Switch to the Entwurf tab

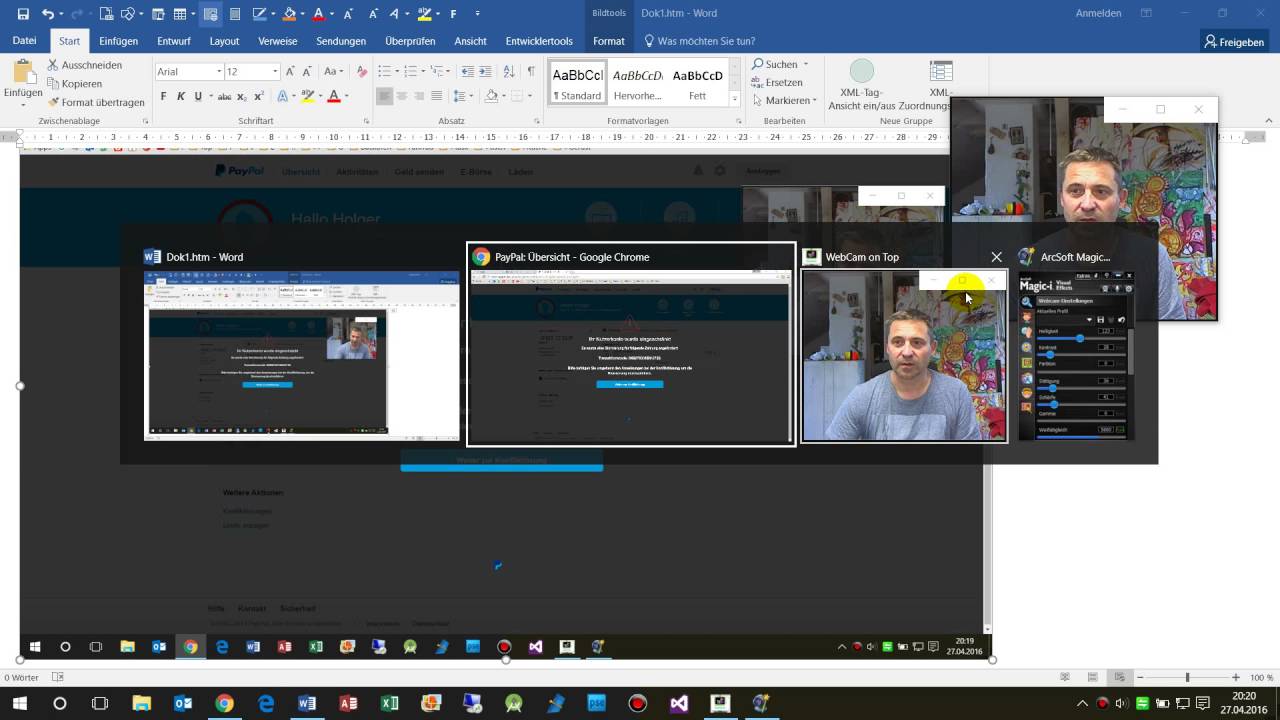tap(174, 41)
